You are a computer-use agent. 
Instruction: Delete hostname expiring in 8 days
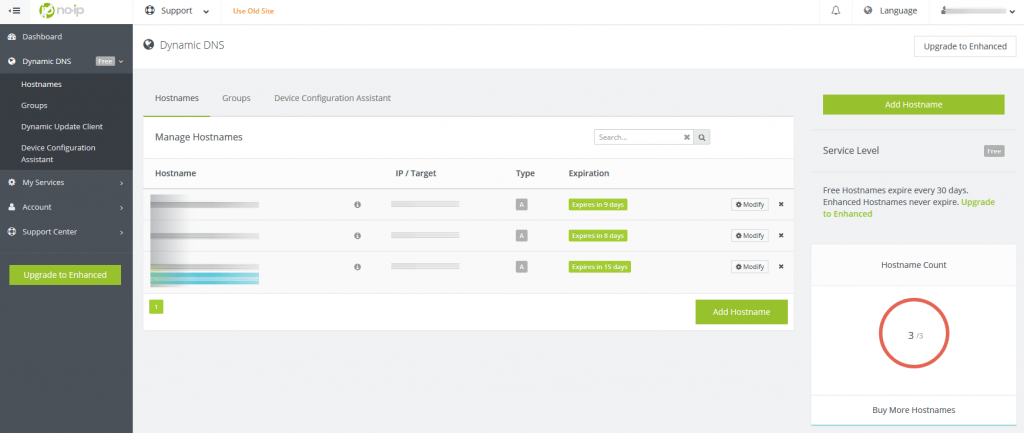tap(781, 235)
